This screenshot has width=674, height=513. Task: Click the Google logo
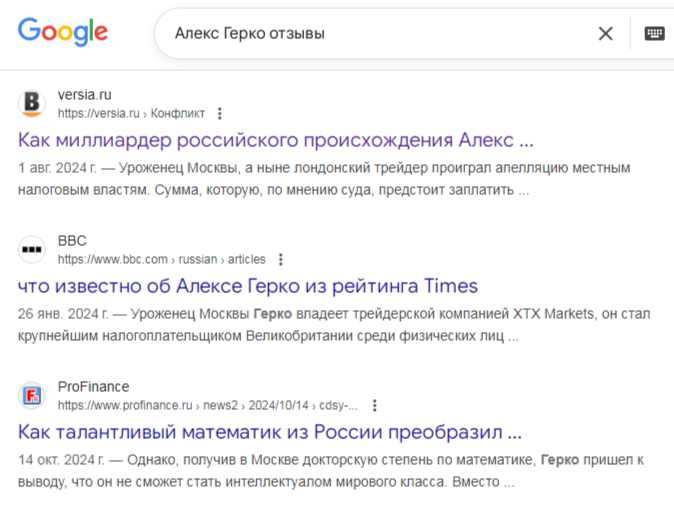(62, 33)
